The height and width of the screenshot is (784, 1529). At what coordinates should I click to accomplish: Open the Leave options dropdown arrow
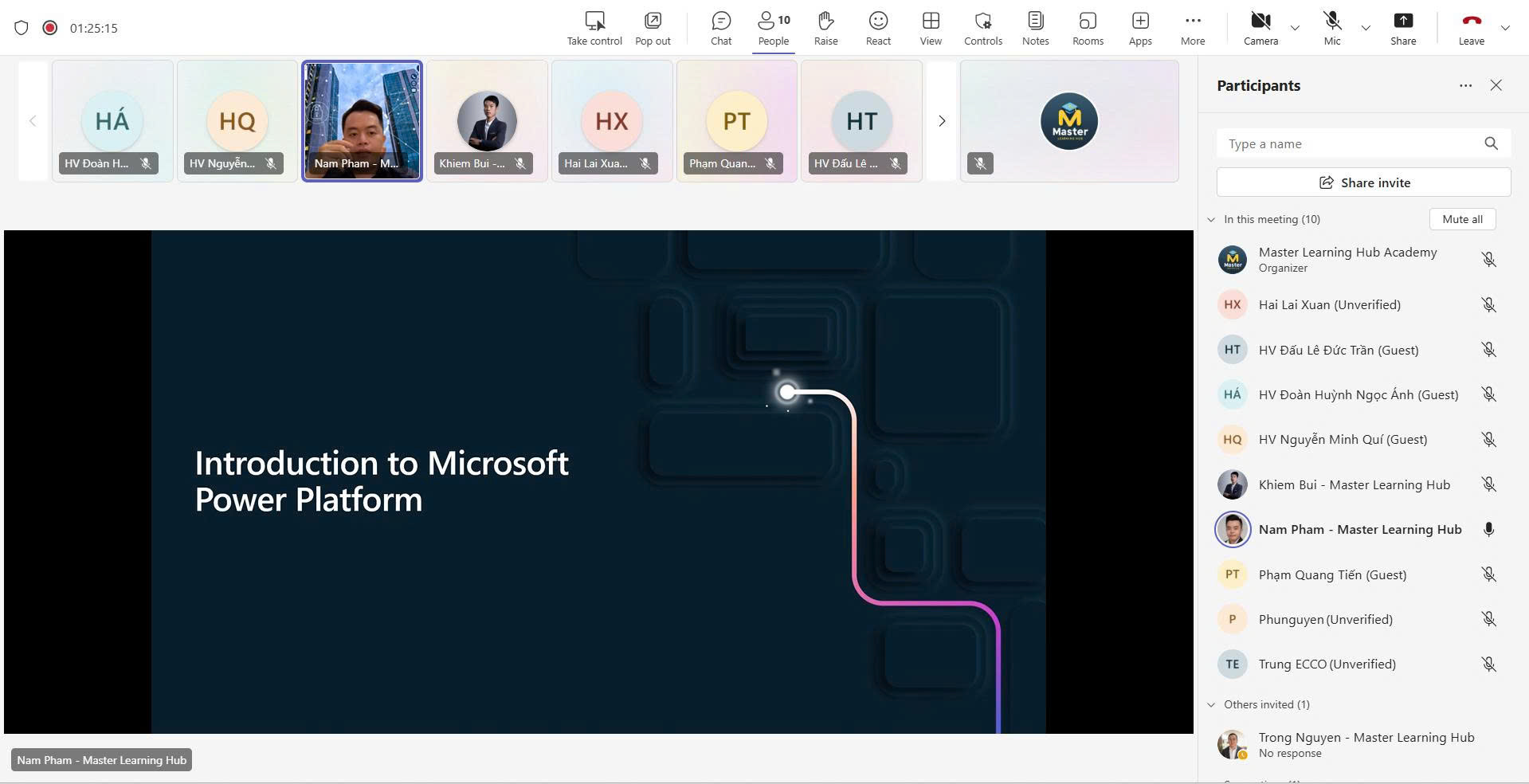tap(1505, 28)
